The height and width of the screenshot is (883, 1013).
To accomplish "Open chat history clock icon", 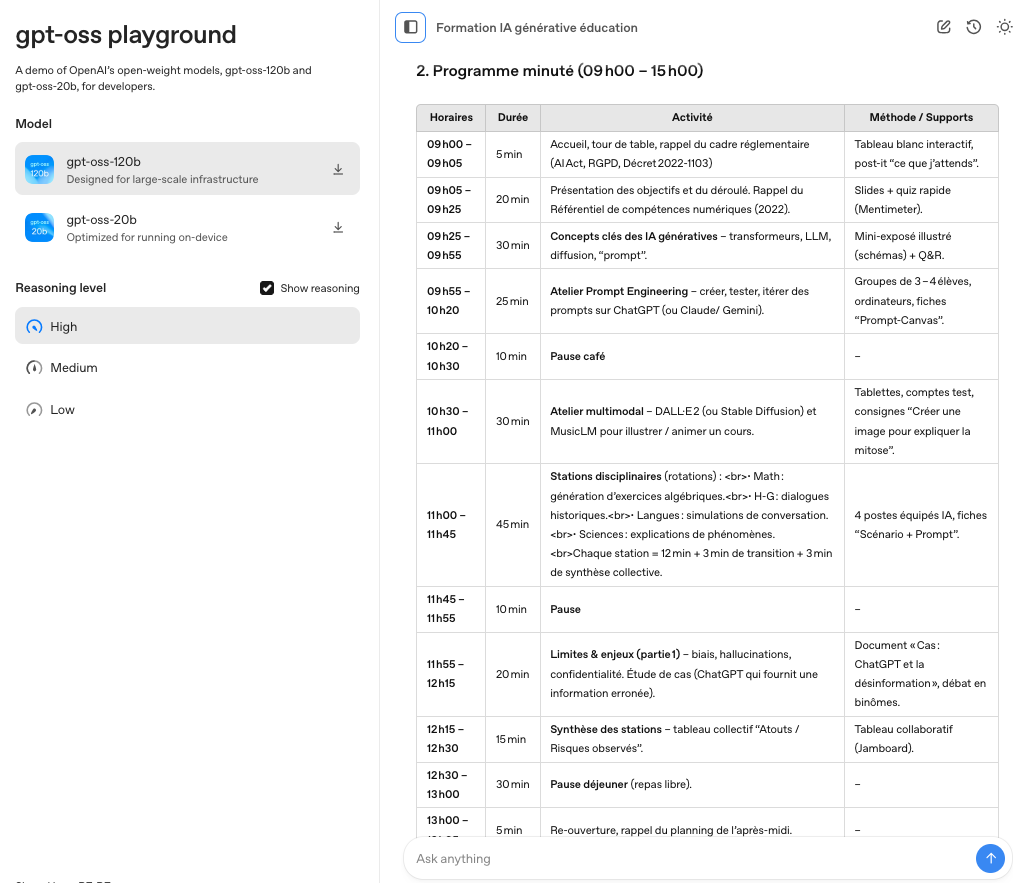I will pos(973,27).
